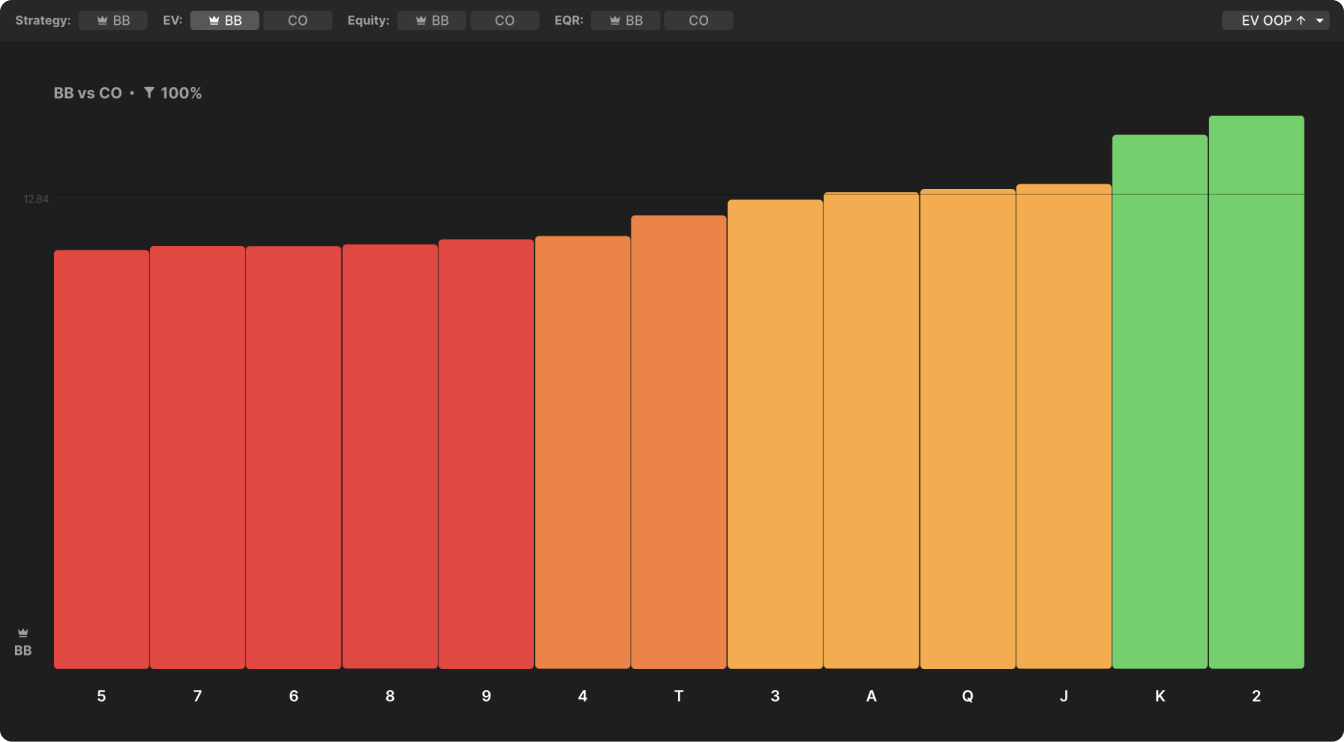Enable EQR for CO
Image resolution: width=1344 pixels, height=742 pixels.
tap(698, 20)
